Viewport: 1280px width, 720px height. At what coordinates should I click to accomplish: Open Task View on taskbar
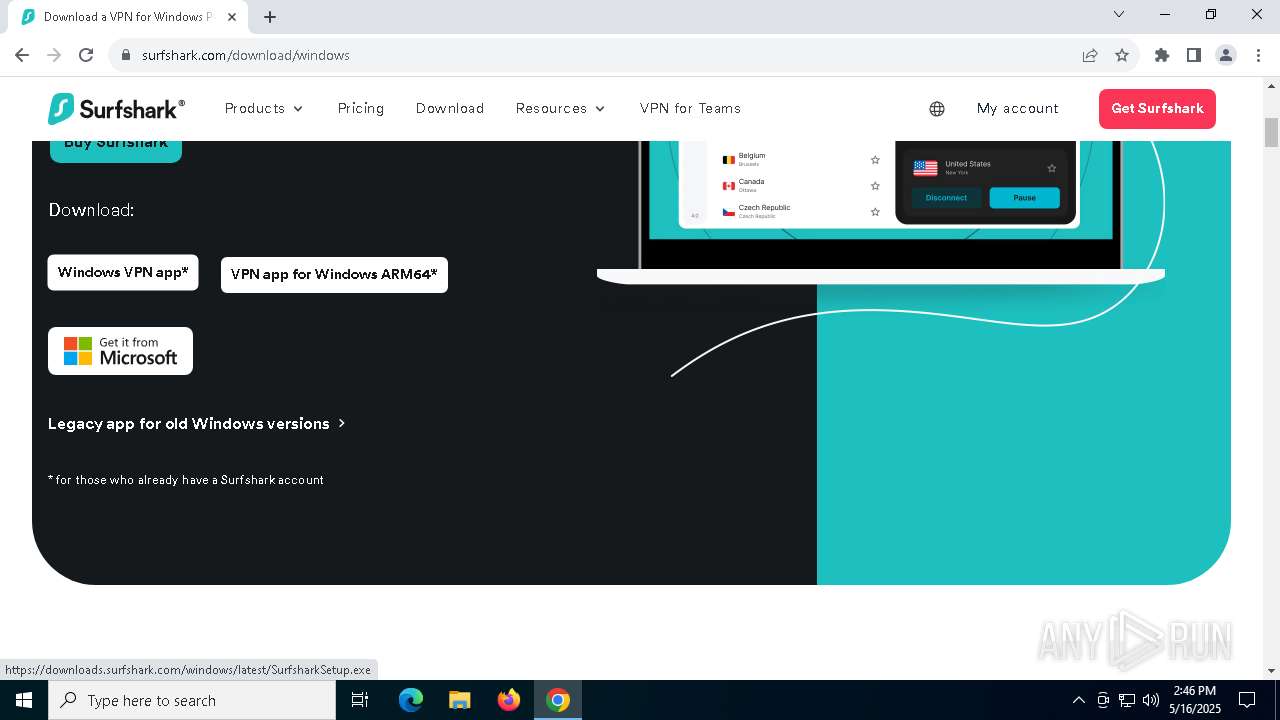(x=360, y=700)
